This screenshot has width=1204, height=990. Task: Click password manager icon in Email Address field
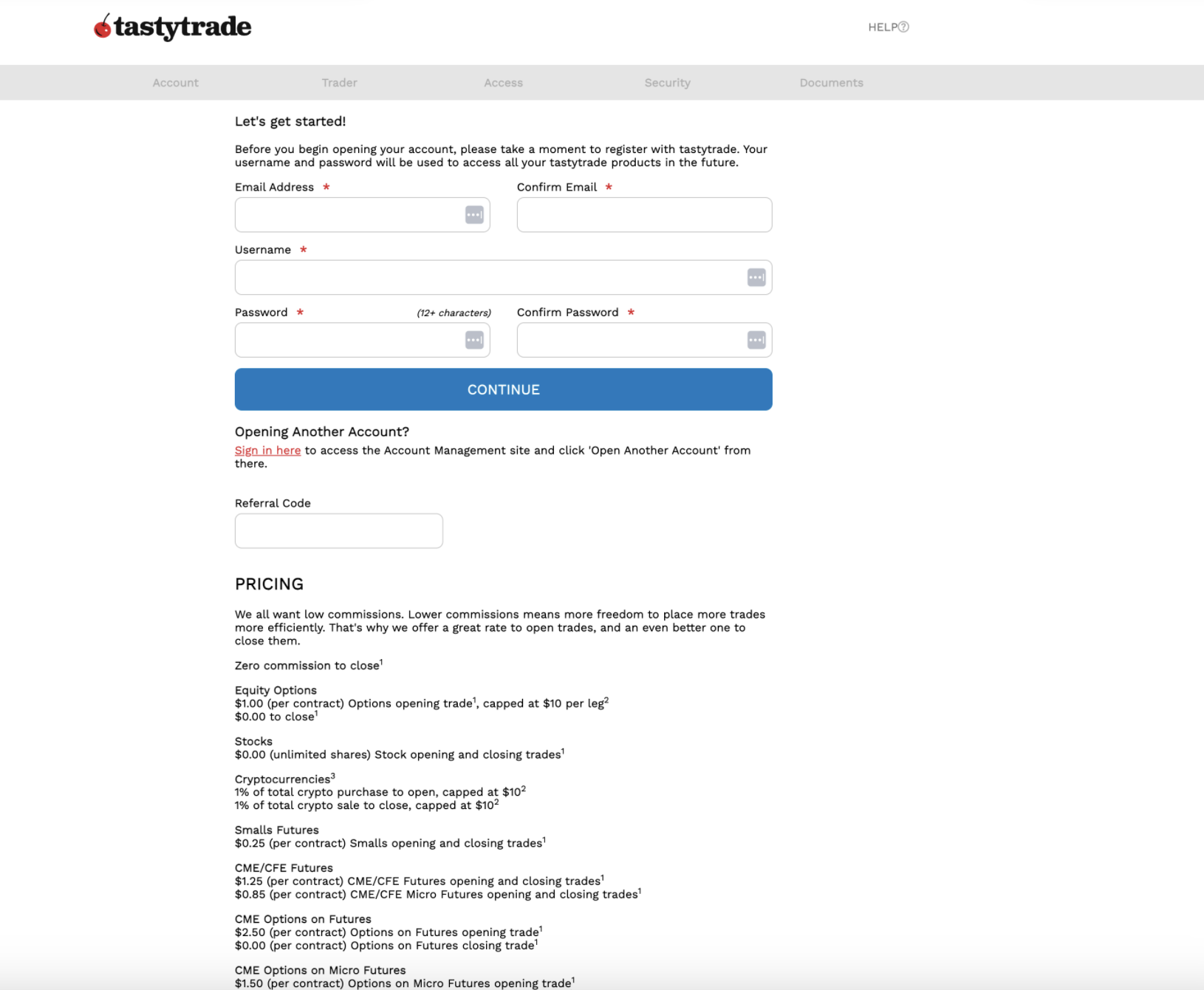point(474,215)
